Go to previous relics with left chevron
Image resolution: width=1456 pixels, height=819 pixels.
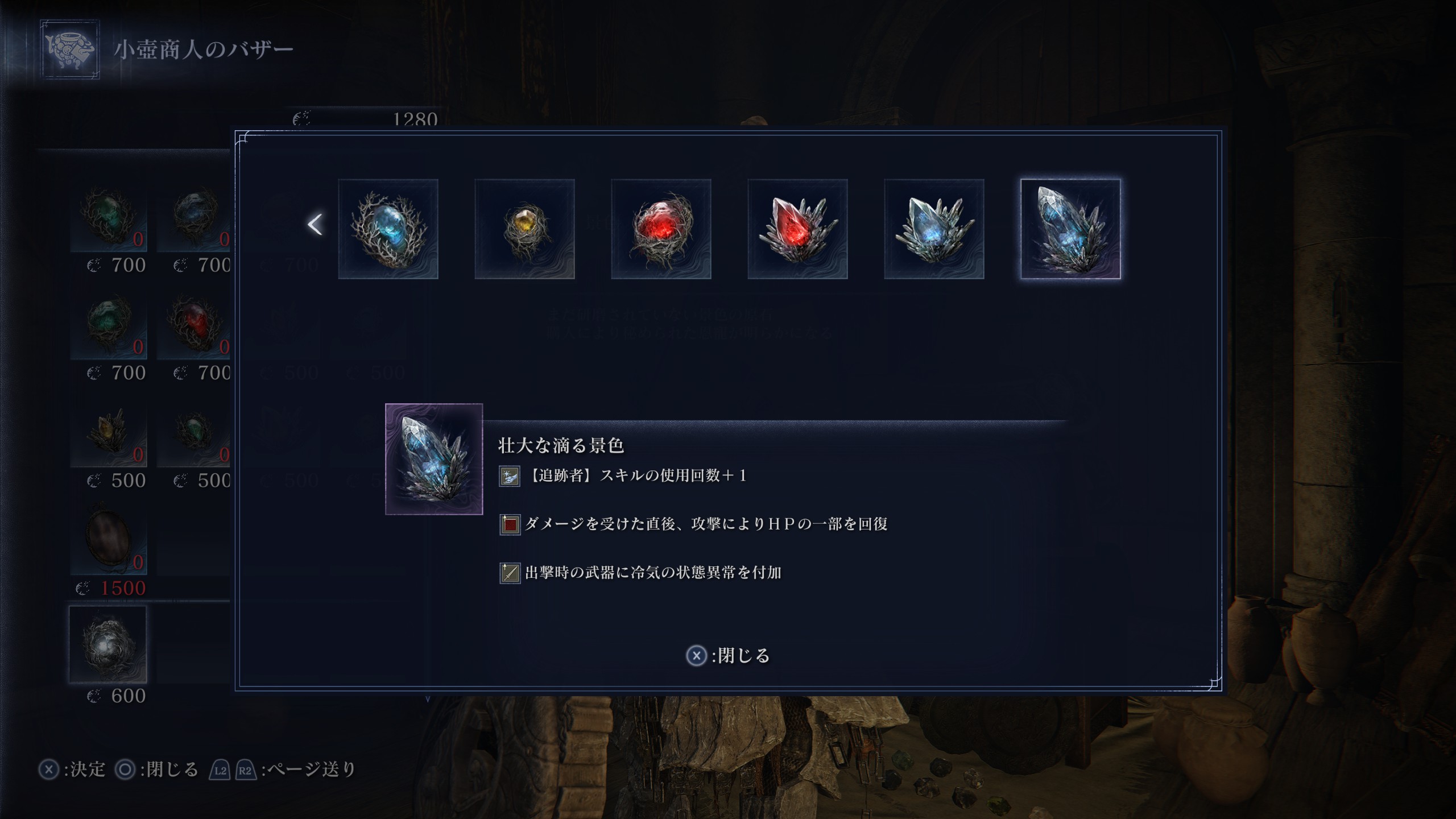(x=315, y=224)
